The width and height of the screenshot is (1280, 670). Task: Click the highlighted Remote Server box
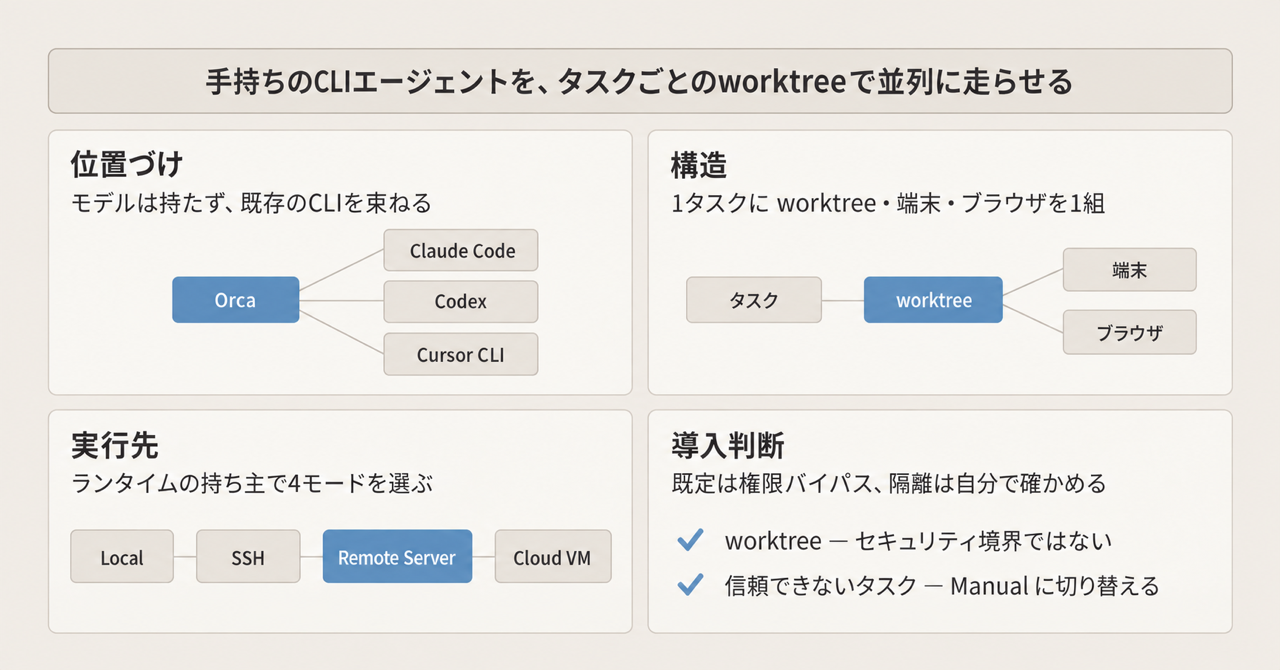click(x=397, y=557)
